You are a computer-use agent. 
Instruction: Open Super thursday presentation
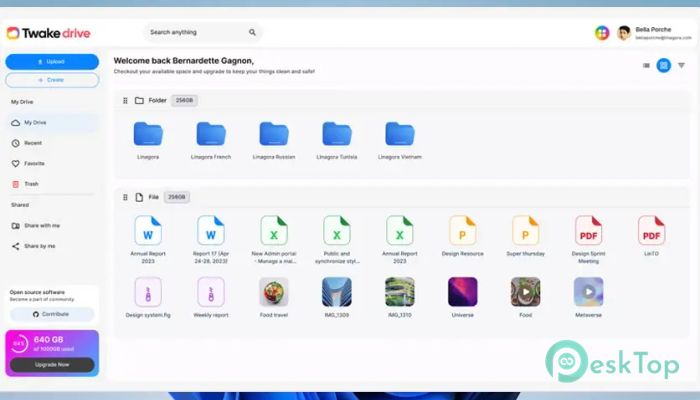coord(525,230)
